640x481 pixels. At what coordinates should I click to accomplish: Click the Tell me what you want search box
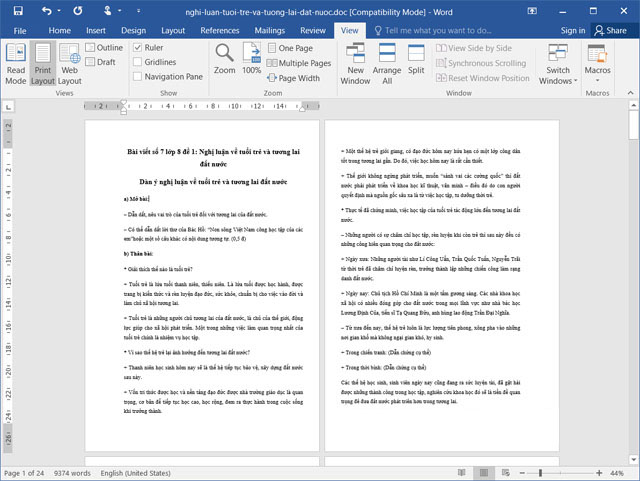(x=433, y=31)
